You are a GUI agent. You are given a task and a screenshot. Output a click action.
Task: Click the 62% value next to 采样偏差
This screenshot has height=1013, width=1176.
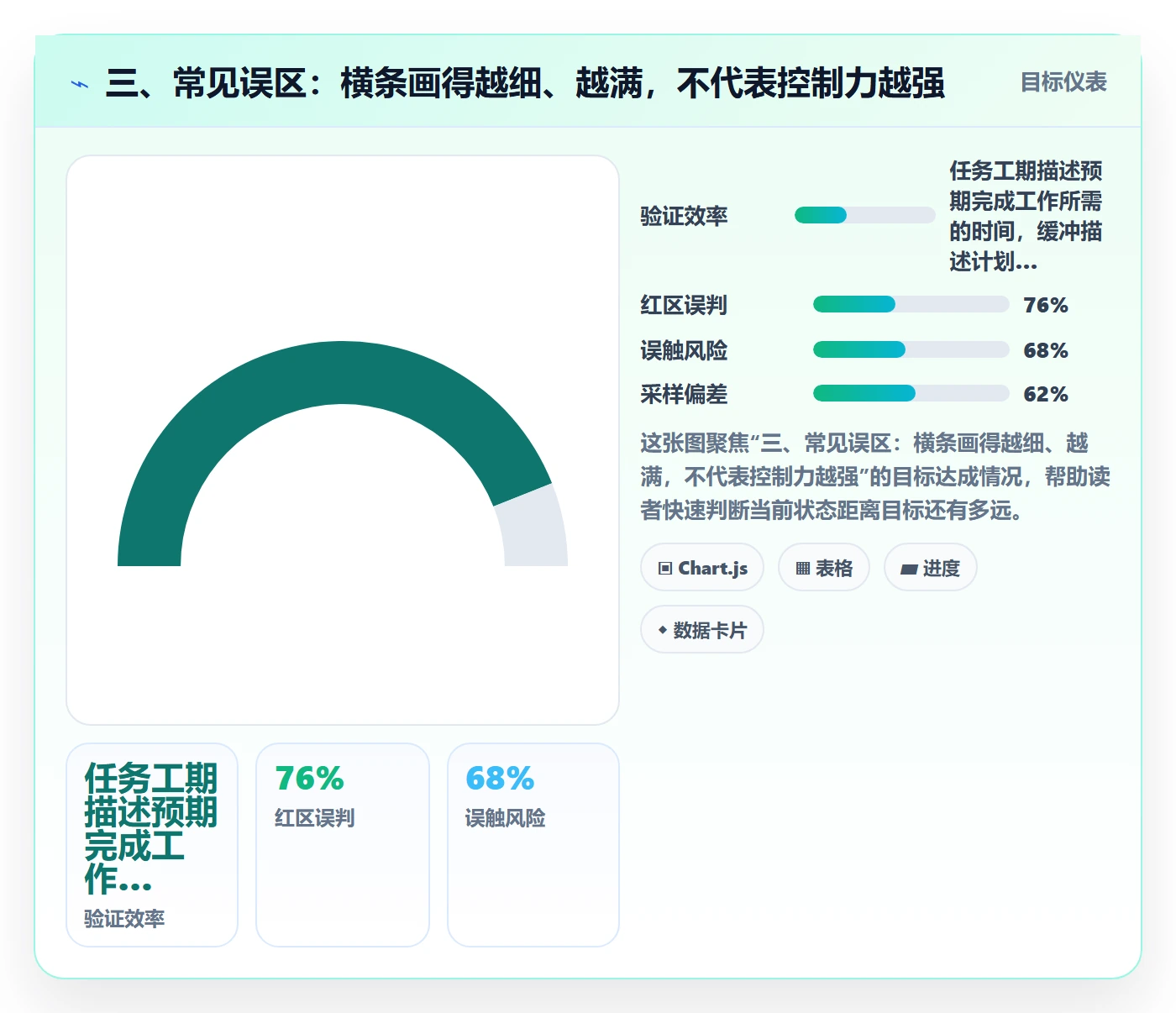tap(1046, 394)
